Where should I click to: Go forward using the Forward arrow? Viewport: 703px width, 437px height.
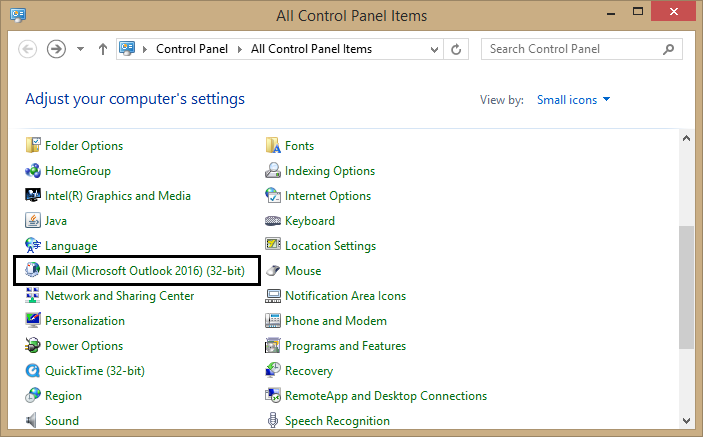coord(56,49)
